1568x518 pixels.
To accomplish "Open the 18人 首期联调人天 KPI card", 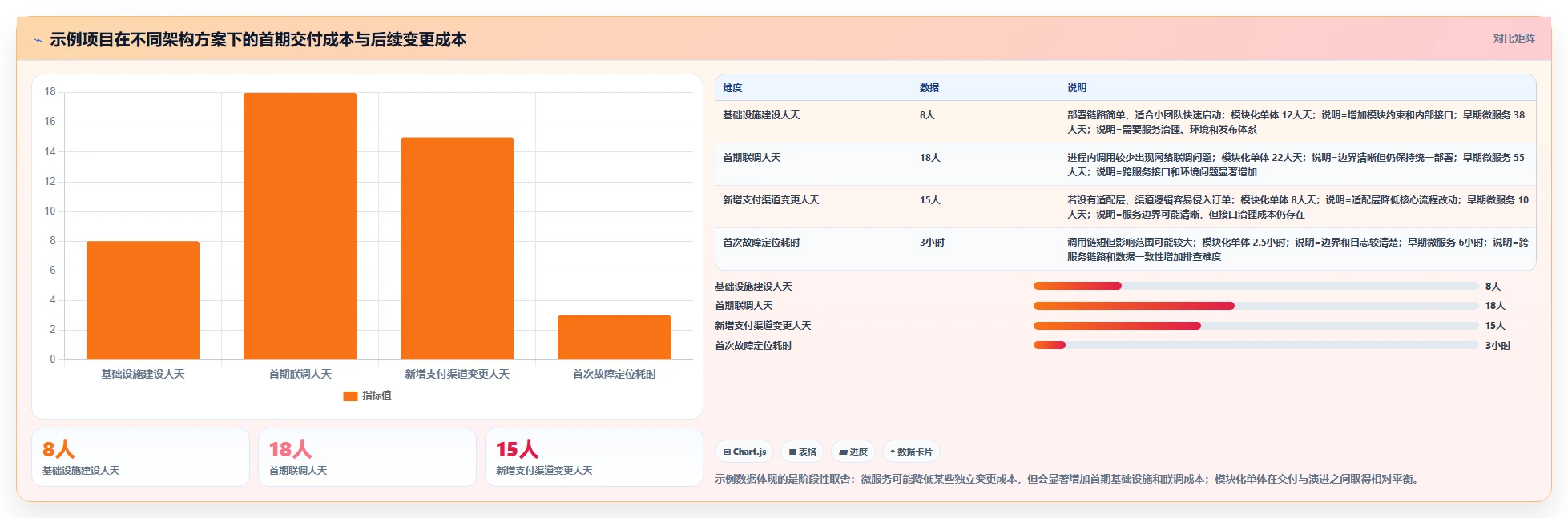I will click(x=367, y=457).
